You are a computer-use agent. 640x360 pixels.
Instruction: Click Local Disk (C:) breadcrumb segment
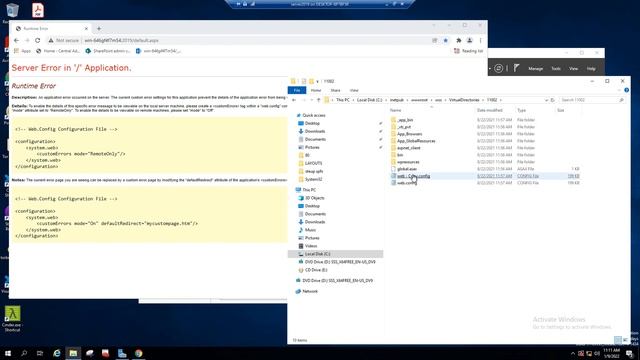point(369,100)
